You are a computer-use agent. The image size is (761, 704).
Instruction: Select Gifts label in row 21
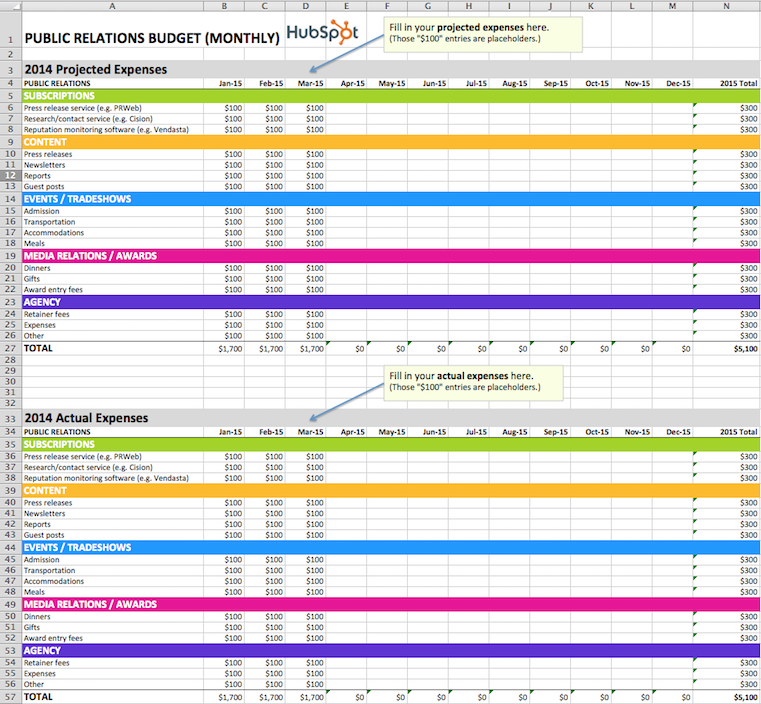[32, 278]
